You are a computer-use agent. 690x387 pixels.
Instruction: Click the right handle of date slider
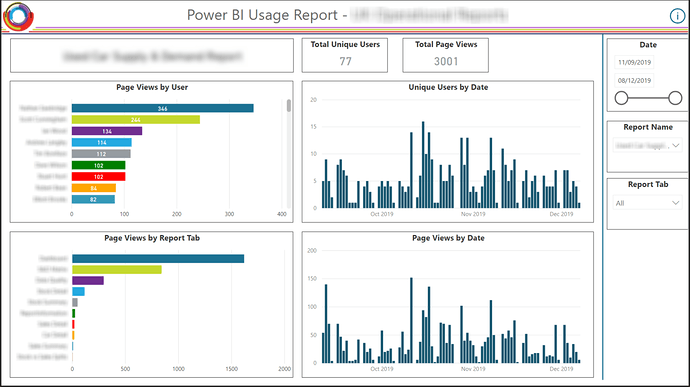tap(675, 98)
